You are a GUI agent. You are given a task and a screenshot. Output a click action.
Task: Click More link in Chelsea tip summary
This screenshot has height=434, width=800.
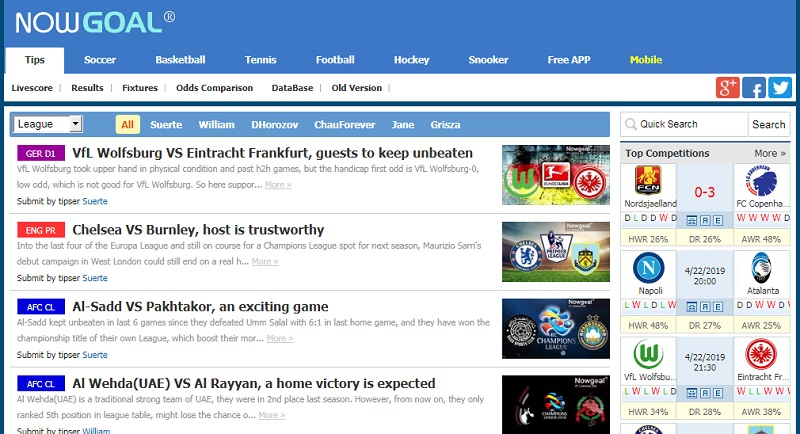point(265,261)
